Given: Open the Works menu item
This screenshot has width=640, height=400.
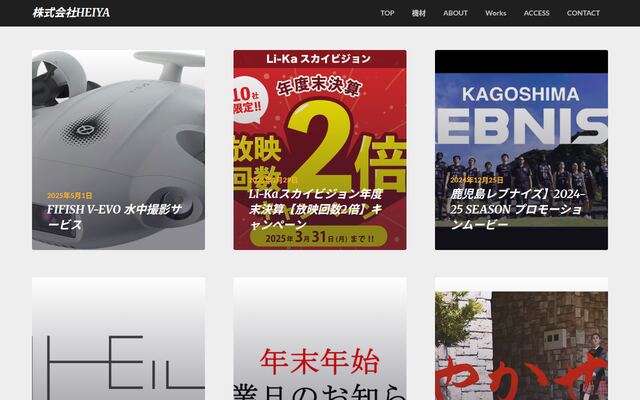Looking at the screenshot, I should click(496, 13).
